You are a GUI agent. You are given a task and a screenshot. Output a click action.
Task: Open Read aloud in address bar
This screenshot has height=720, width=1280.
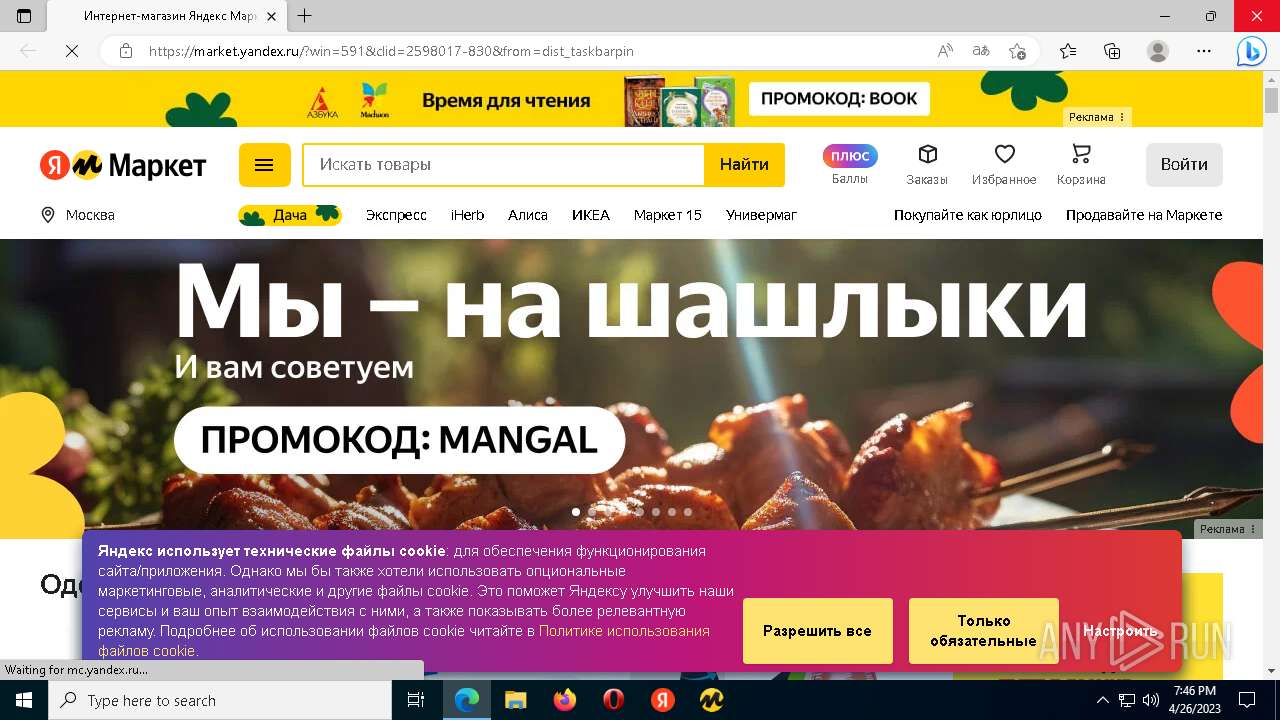[945, 51]
